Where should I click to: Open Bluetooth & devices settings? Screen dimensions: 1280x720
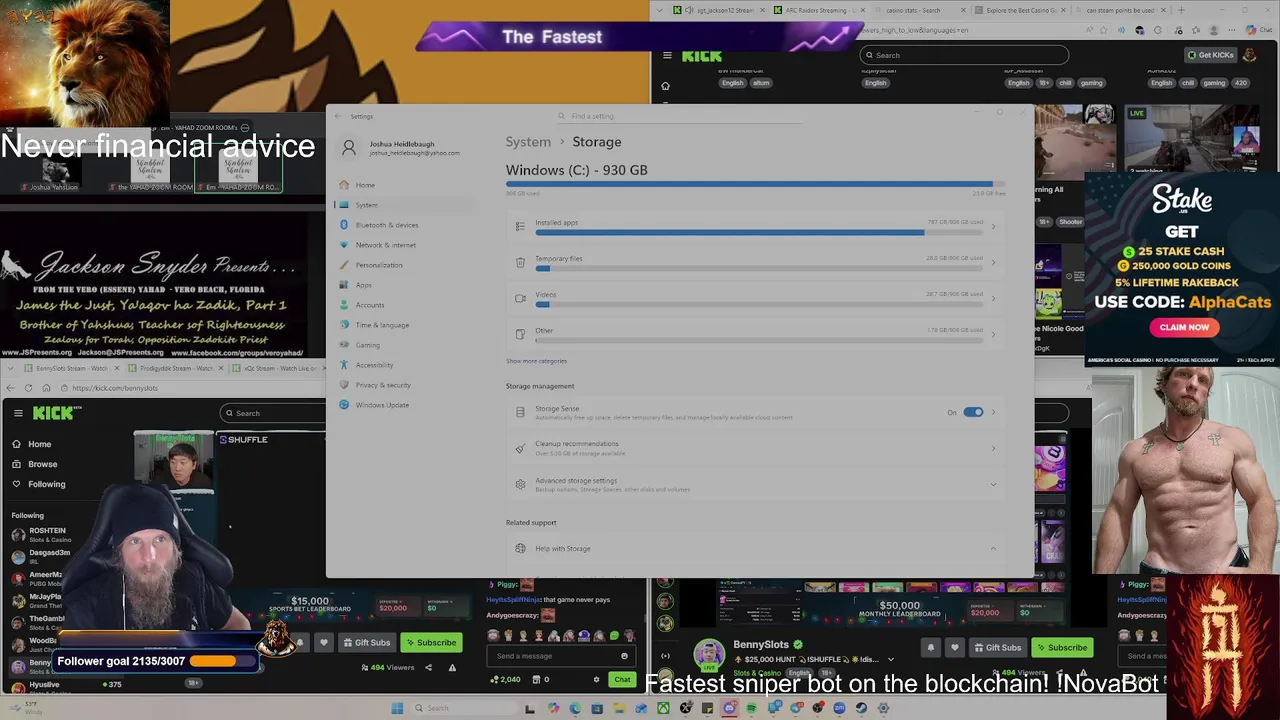[x=386, y=225]
